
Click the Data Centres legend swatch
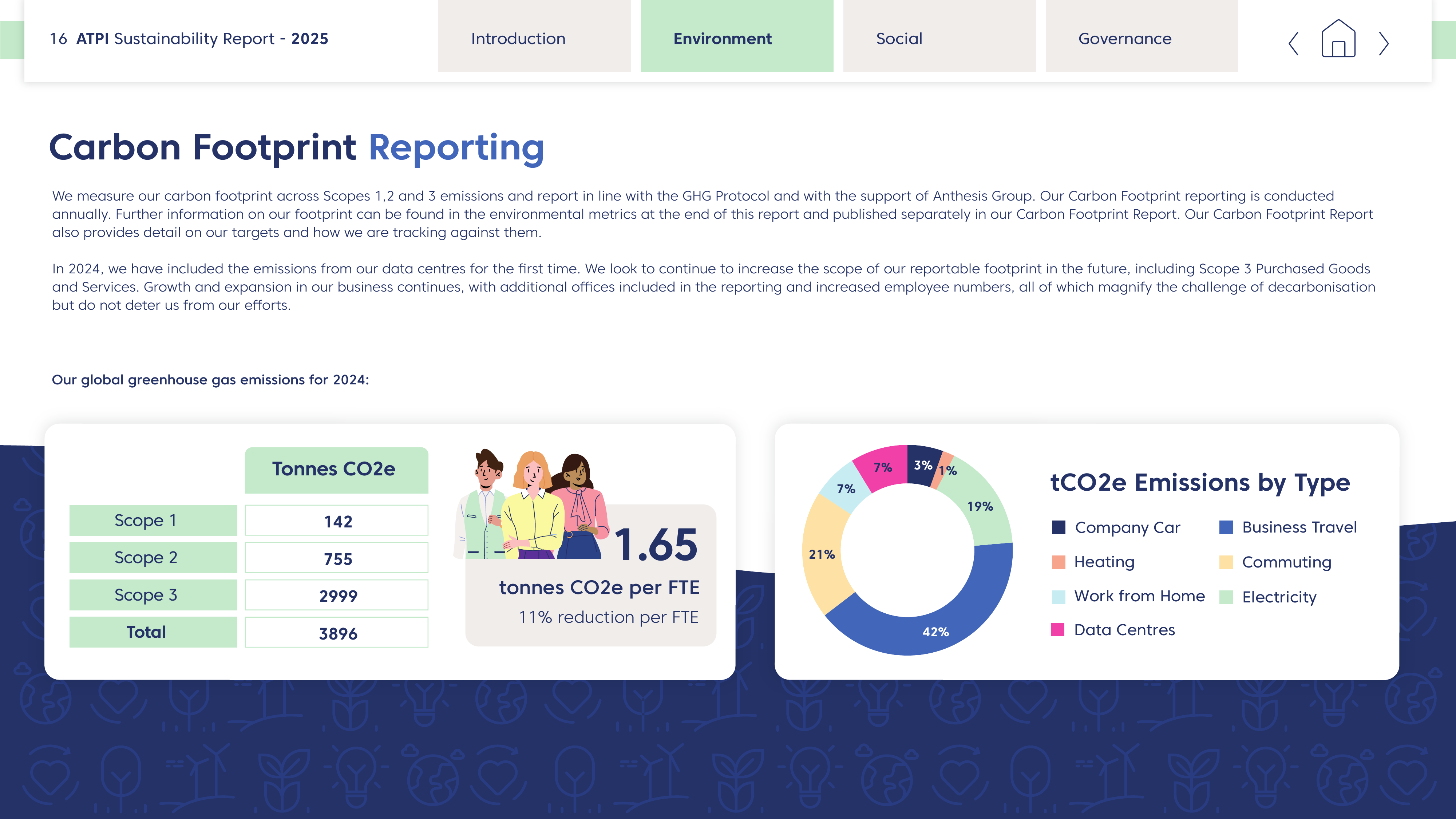click(1057, 630)
